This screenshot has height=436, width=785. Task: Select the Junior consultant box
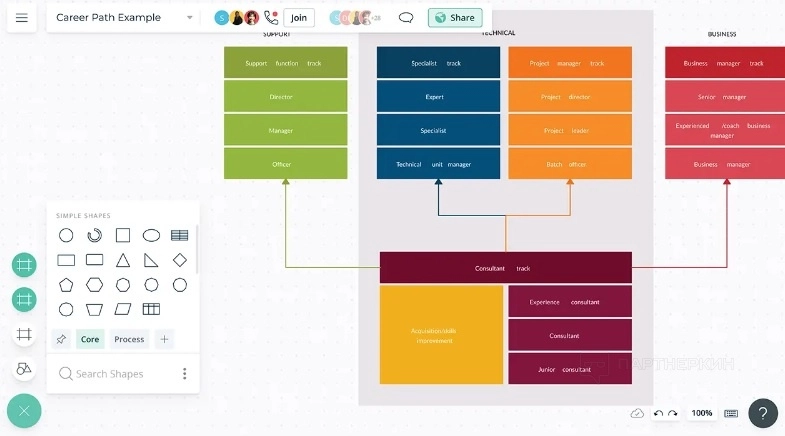[570, 369]
